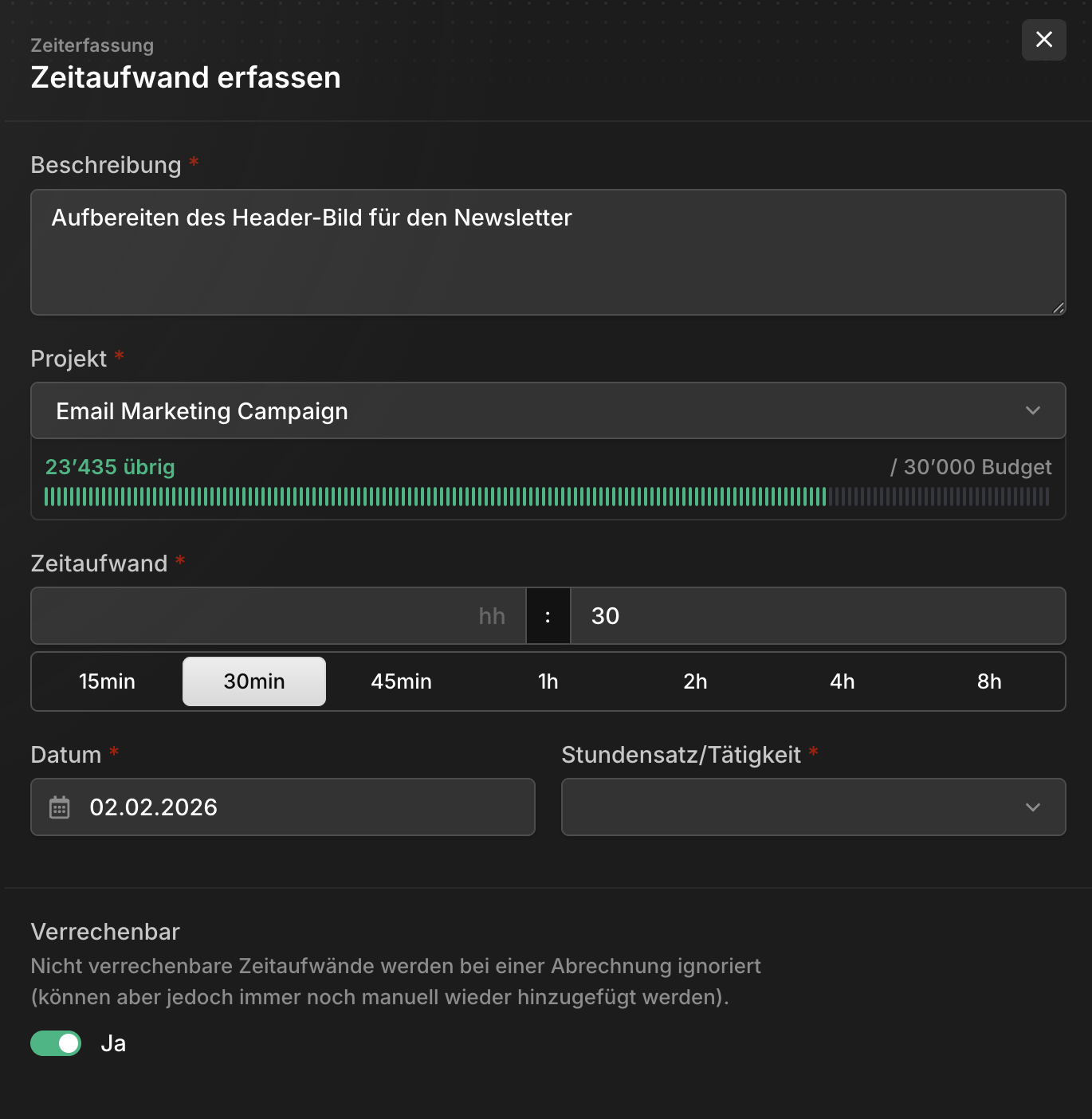
Task: Set duration with the 2h preset
Action: (695, 681)
